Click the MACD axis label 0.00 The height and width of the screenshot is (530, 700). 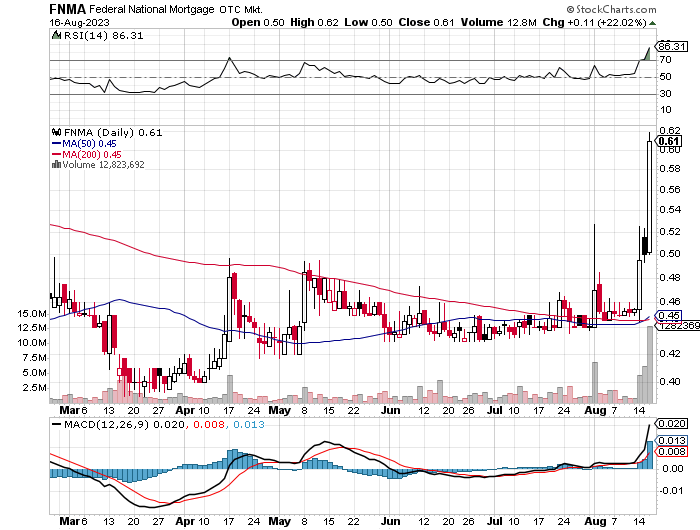click(673, 468)
